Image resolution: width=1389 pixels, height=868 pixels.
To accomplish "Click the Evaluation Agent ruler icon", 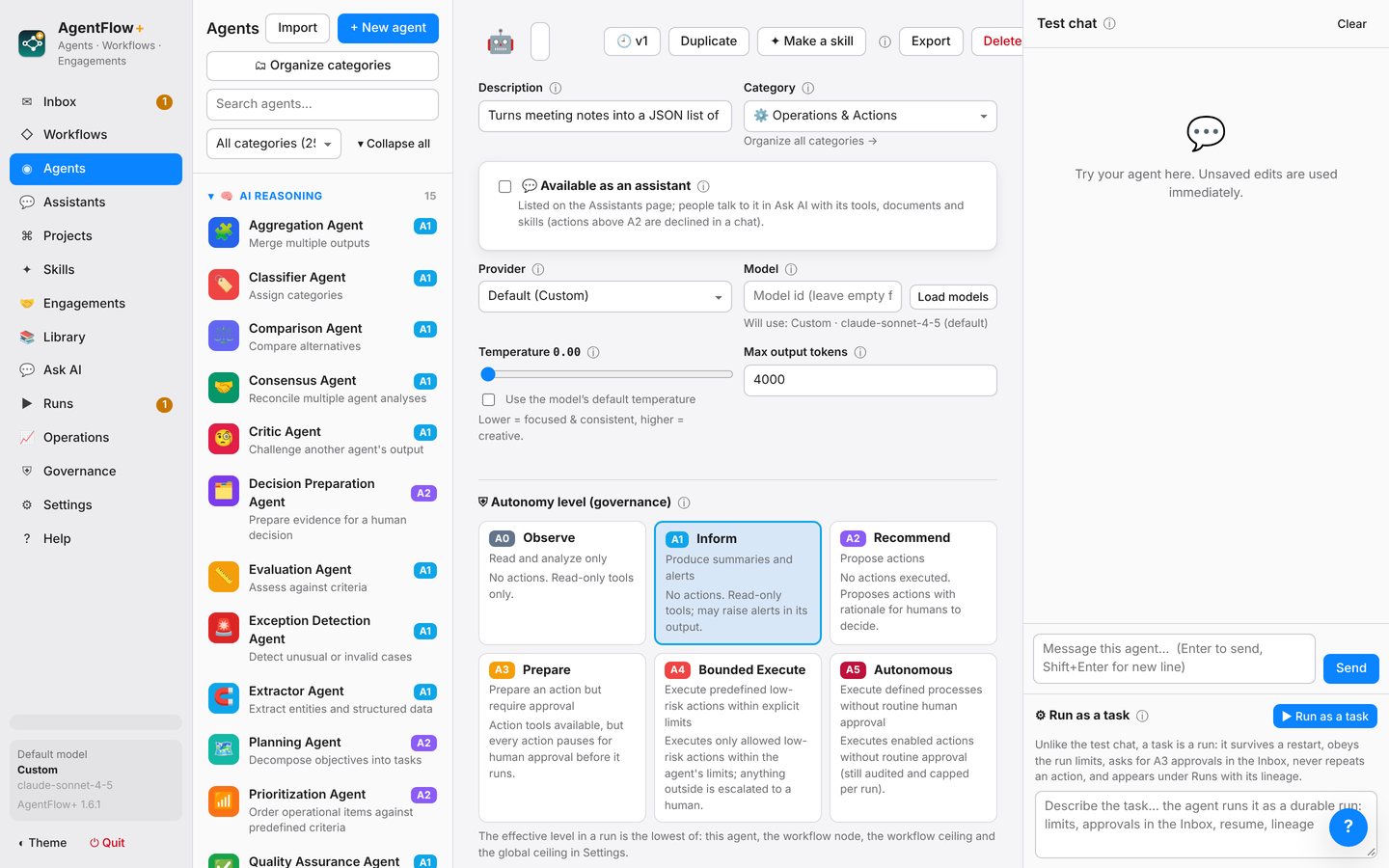I will point(224,578).
